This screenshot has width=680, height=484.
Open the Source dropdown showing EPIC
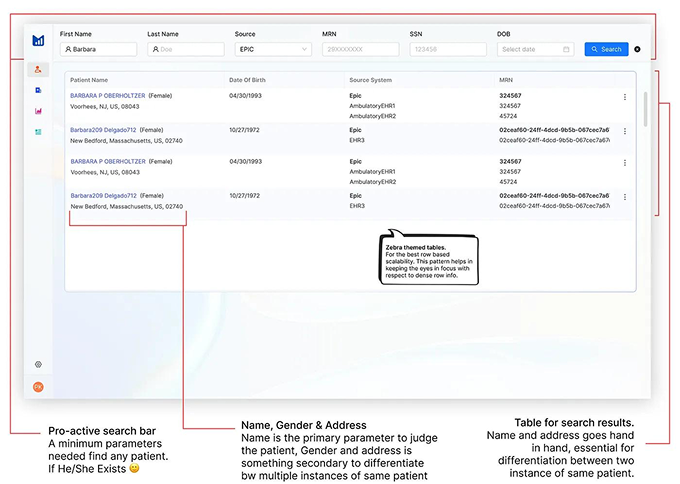point(273,49)
